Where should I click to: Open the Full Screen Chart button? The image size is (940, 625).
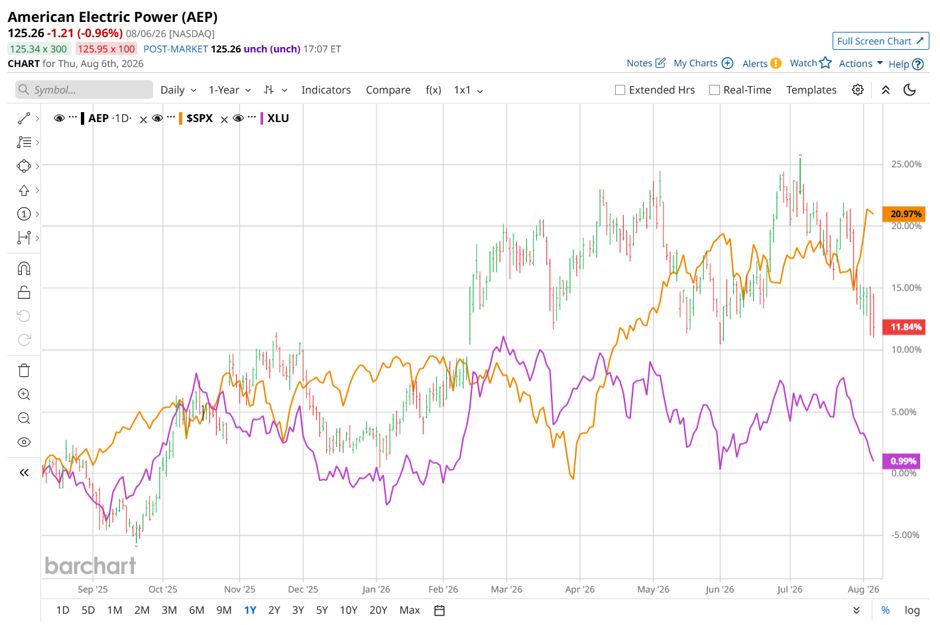(x=881, y=41)
